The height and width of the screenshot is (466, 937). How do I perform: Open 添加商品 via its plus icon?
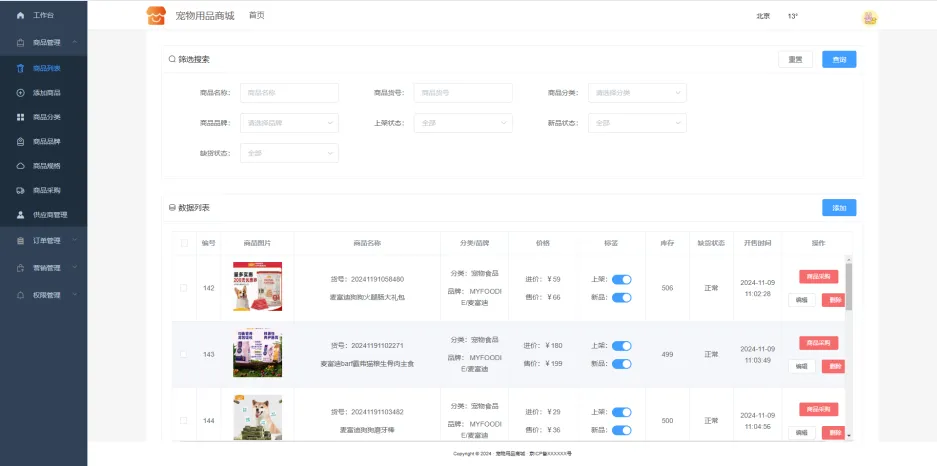click(21, 93)
